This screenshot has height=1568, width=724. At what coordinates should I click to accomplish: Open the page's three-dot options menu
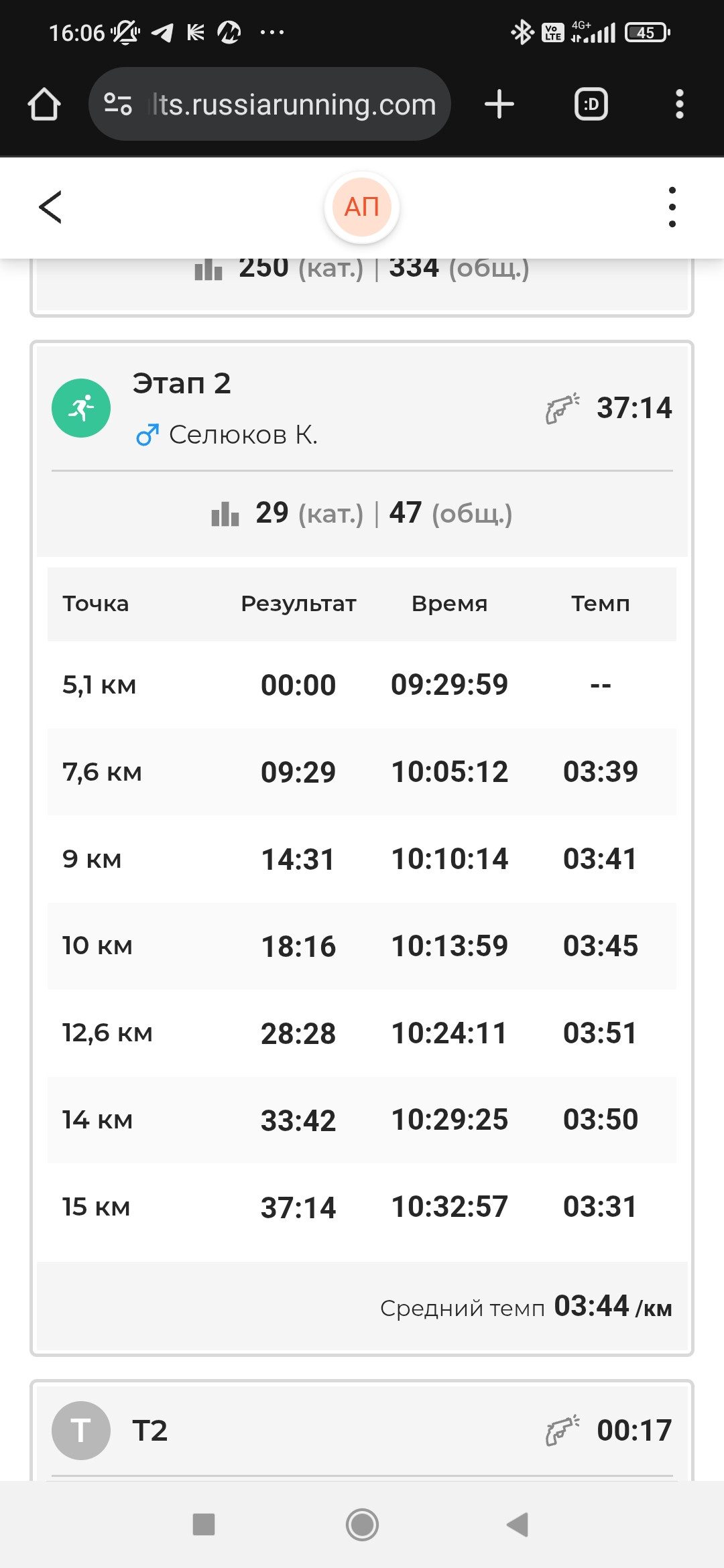pos(672,207)
